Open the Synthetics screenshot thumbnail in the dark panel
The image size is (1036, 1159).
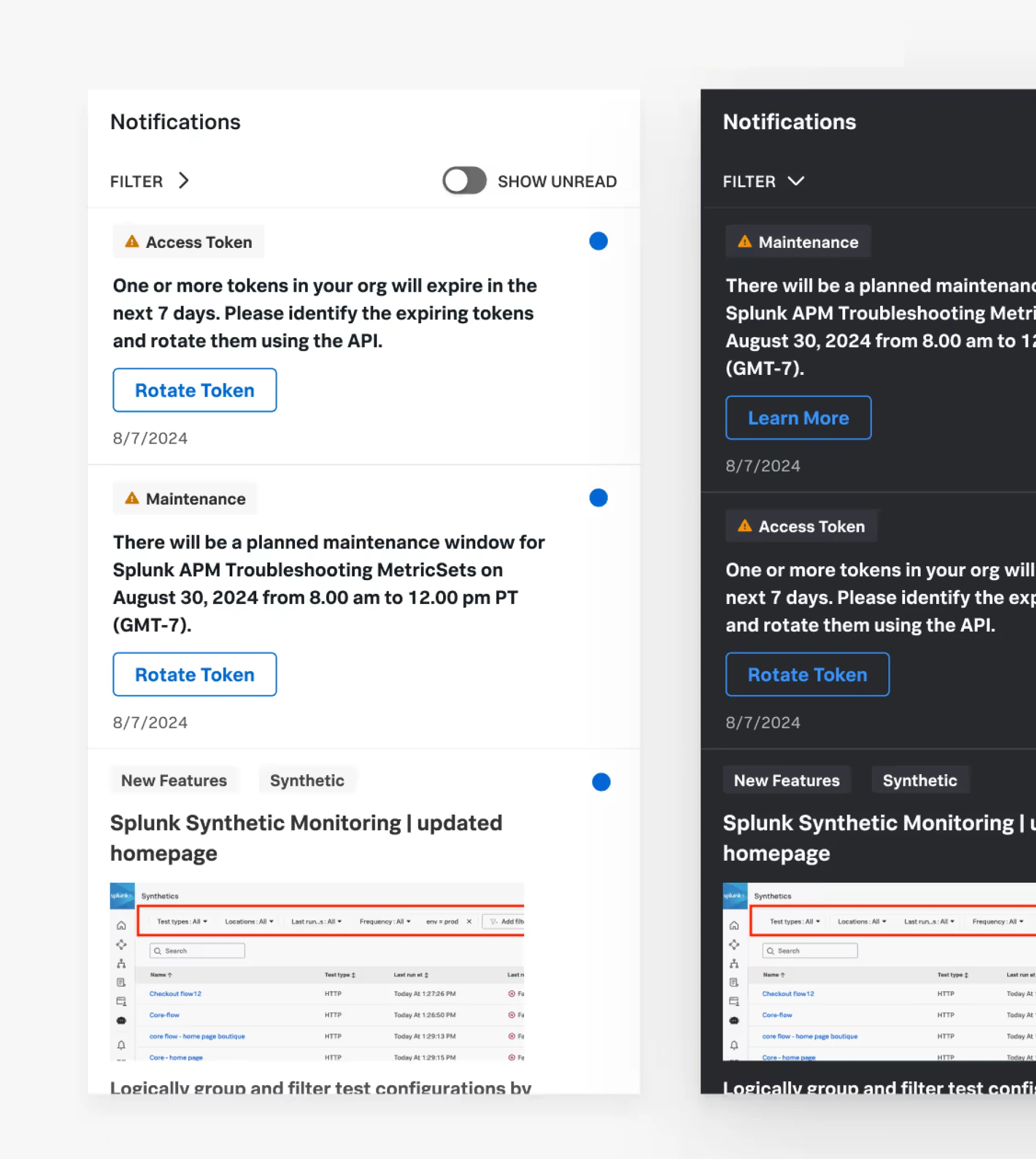[x=880, y=971]
